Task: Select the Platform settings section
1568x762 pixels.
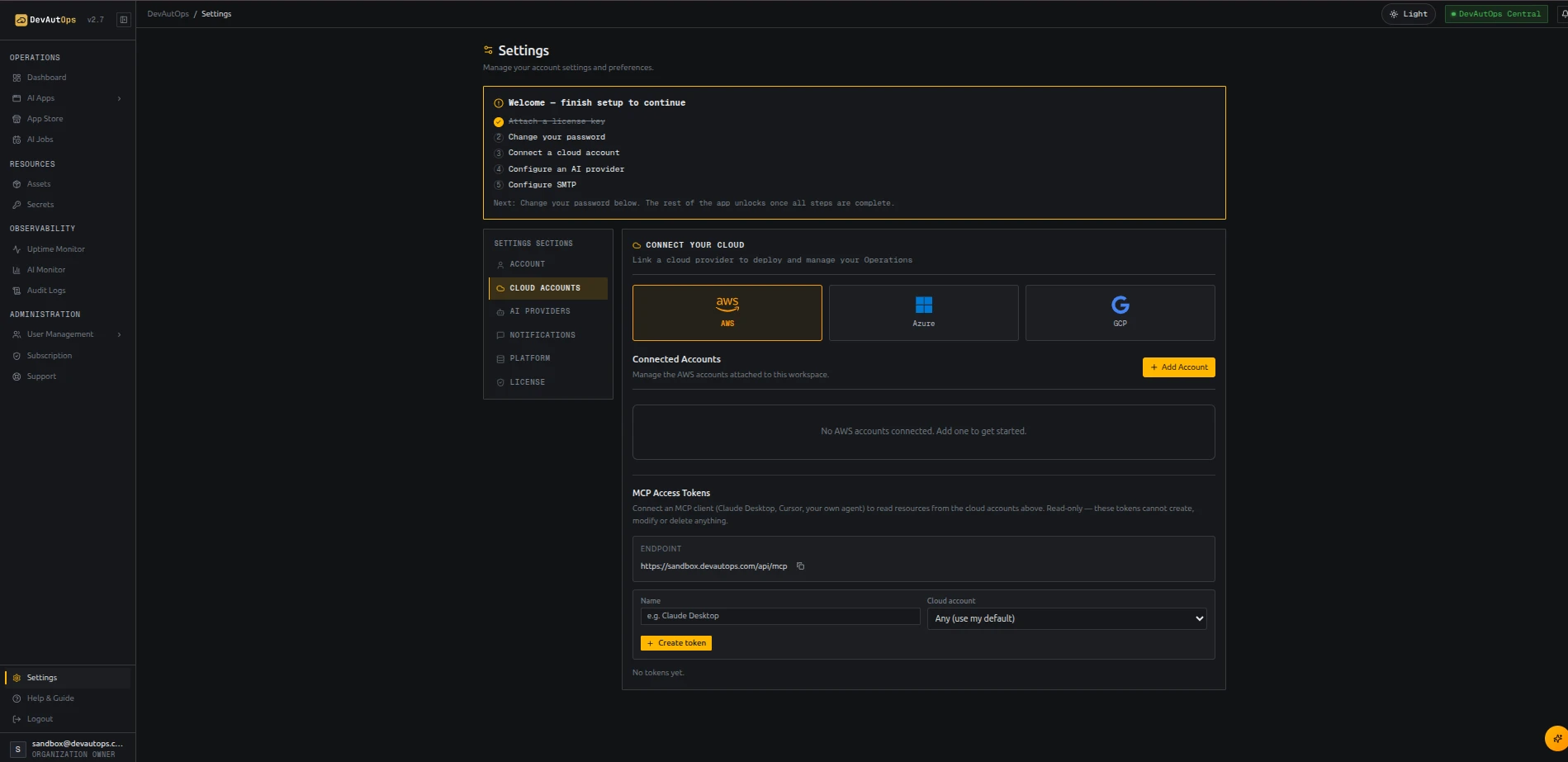Action: (x=548, y=358)
